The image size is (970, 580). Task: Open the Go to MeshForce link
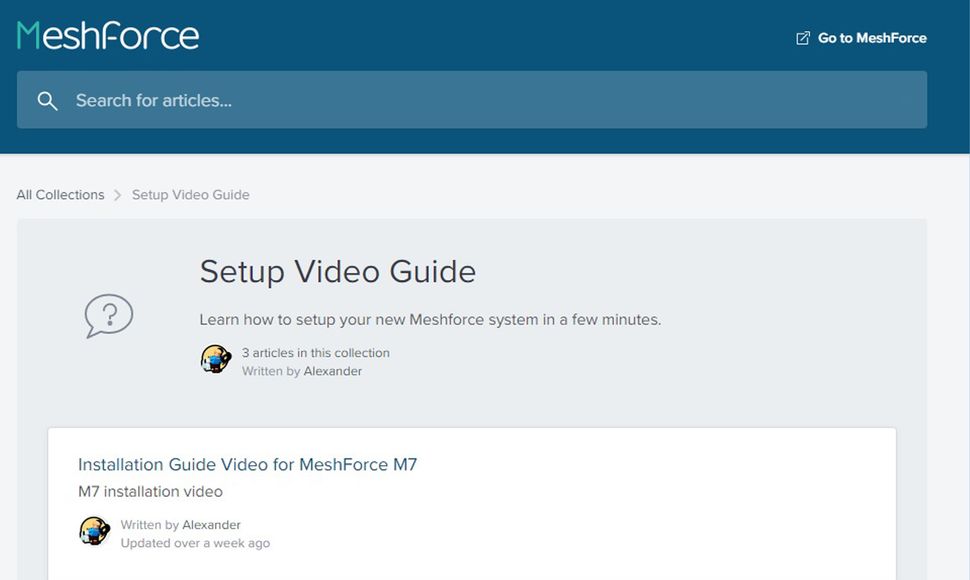861,38
